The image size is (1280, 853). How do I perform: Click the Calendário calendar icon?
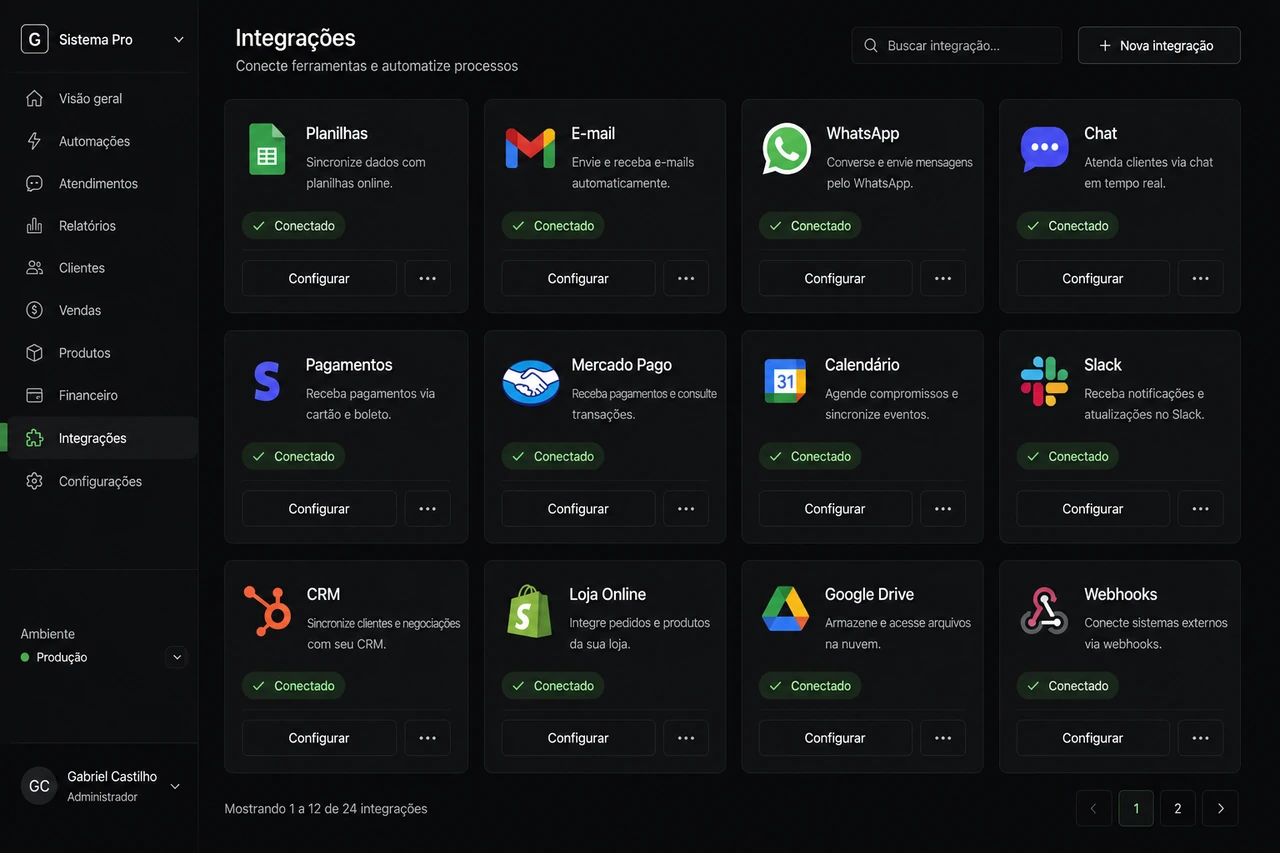pyautogui.click(x=785, y=381)
